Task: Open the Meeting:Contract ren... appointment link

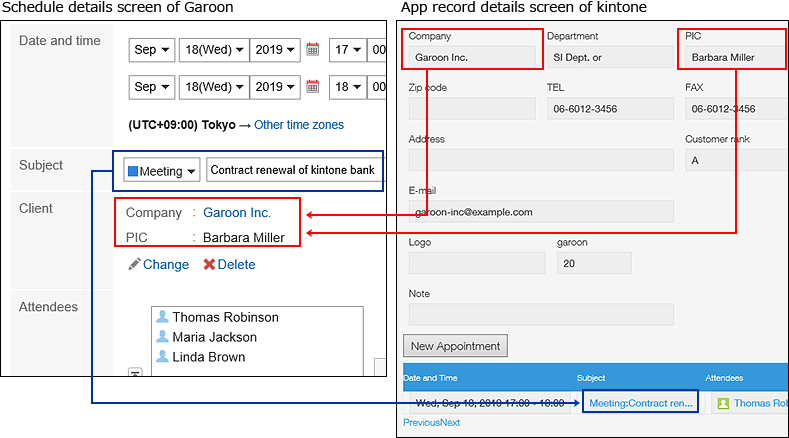Action: coord(641,403)
